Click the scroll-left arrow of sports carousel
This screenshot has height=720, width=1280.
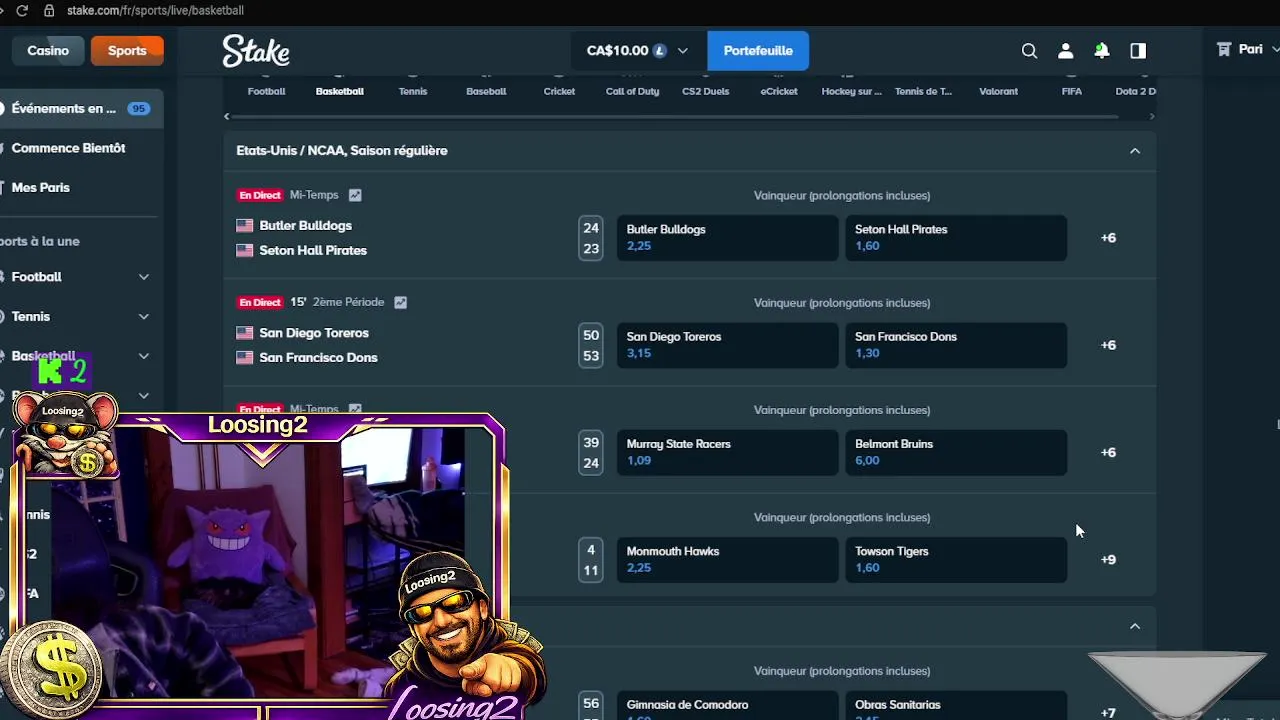point(227,117)
